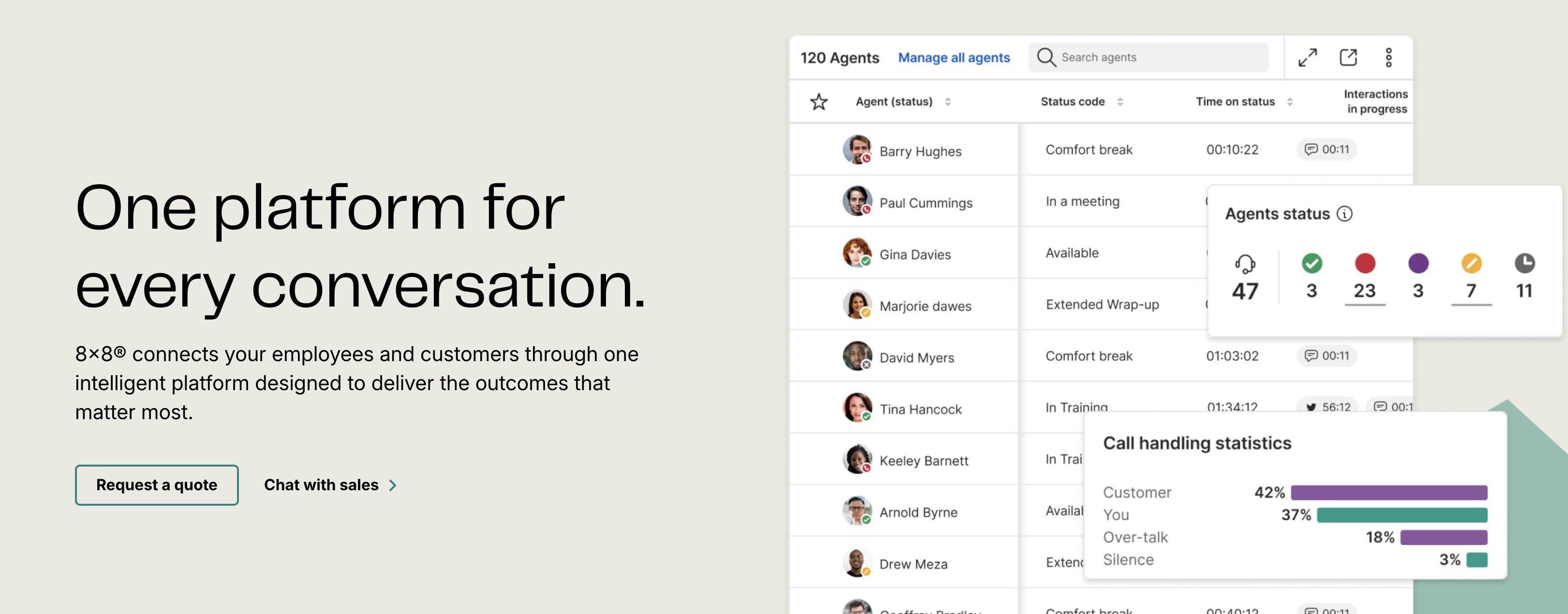Click Barry Hughes chat interaction 00:11 badge
This screenshot has width=1568, height=614.
(x=1327, y=150)
